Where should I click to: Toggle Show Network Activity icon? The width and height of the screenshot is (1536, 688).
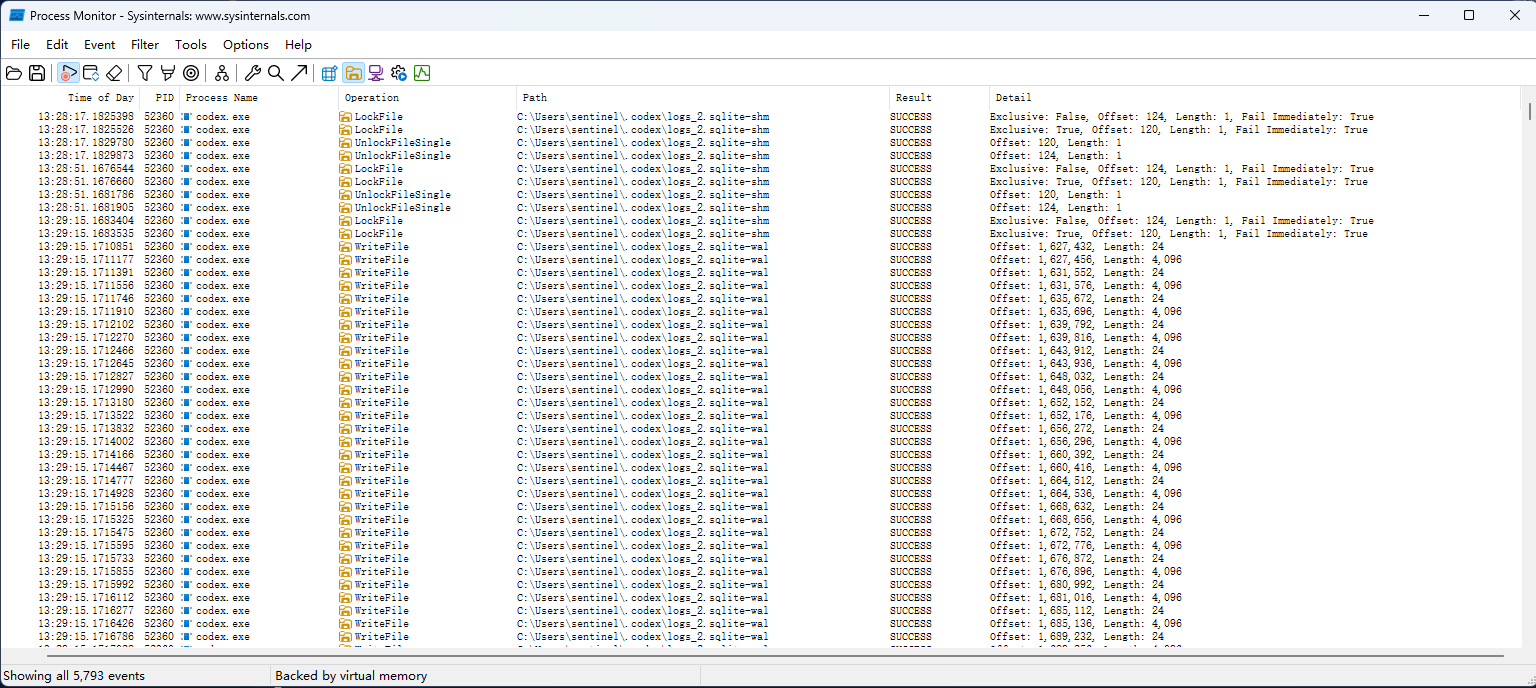[x=376, y=73]
